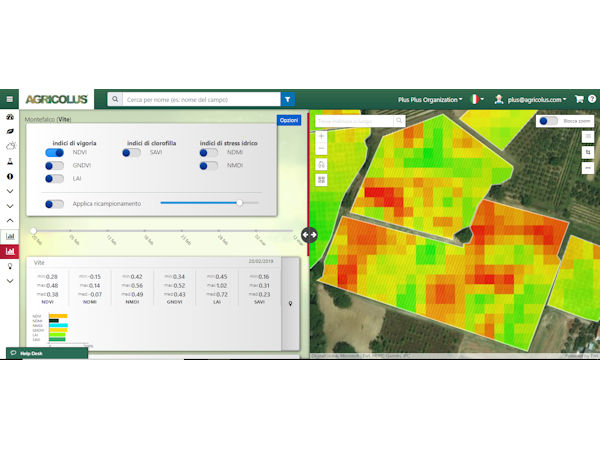This screenshot has height=450, width=600.
Task: Open the Italian flag language dropdown
Action: tap(477, 99)
